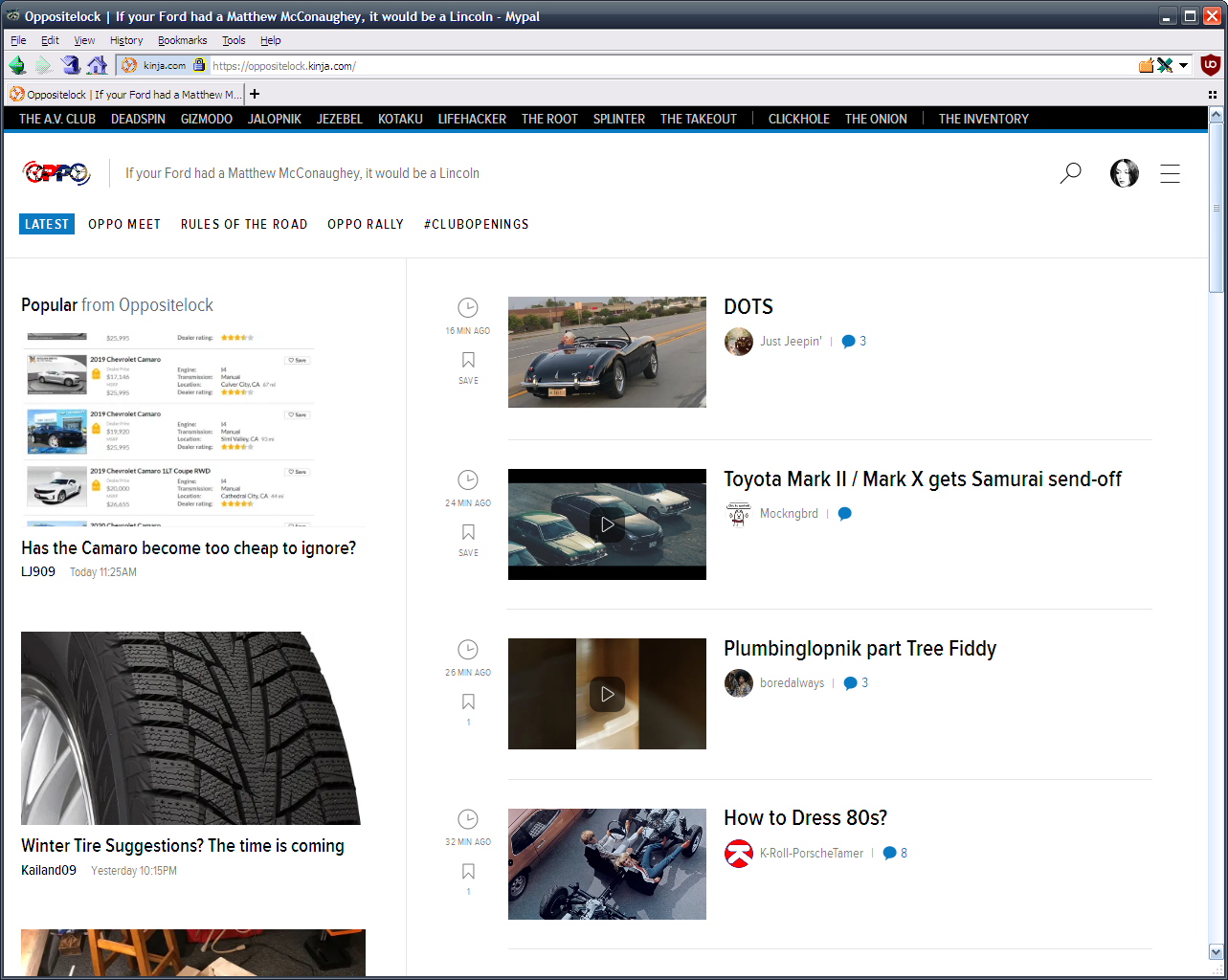This screenshot has height=980, width=1228.
Task: Save the DOTS article with bookmark icon
Action: [x=468, y=360]
